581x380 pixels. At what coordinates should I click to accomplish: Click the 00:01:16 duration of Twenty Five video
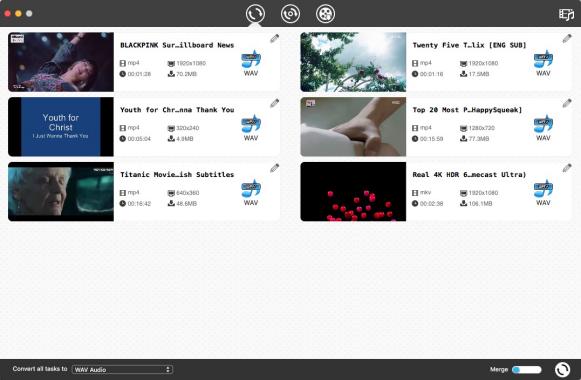tap(432, 74)
